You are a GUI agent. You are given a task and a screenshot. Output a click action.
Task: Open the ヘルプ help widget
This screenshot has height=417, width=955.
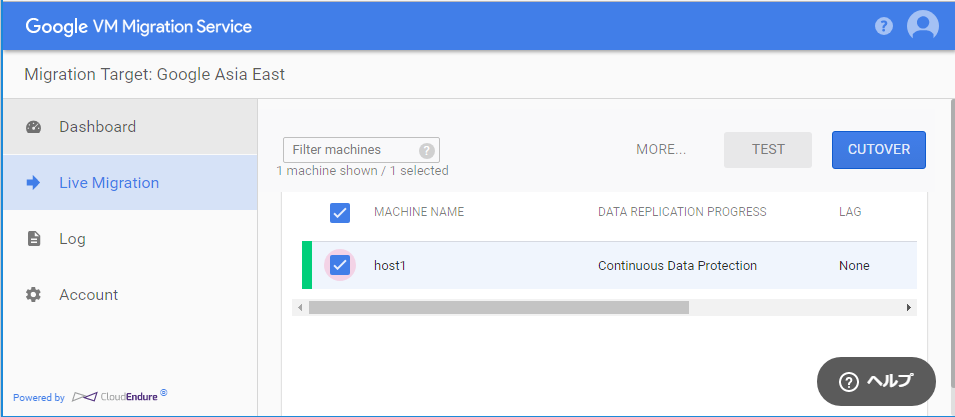click(876, 381)
